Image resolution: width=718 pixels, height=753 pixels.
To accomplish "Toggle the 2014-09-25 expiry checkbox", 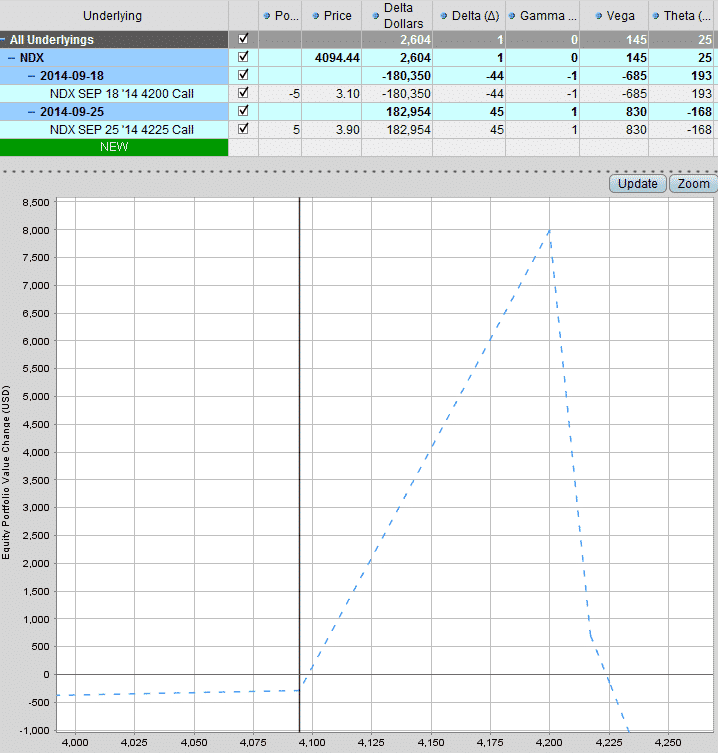I will pyautogui.click(x=243, y=110).
